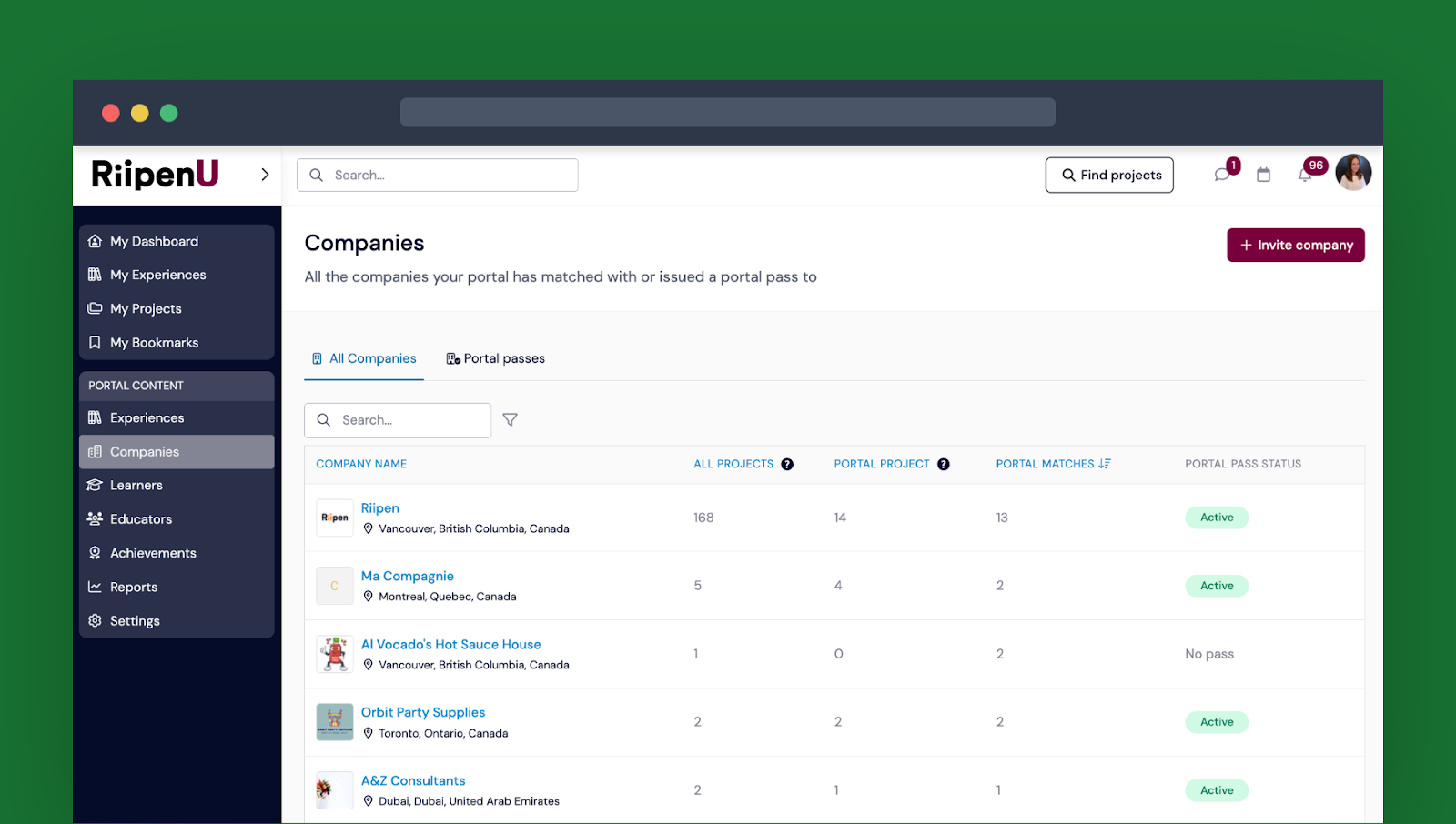Click 'Montreal, Quebec, Canada' location text
The width and height of the screenshot is (1456, 824).
click(x=448, y=597)
